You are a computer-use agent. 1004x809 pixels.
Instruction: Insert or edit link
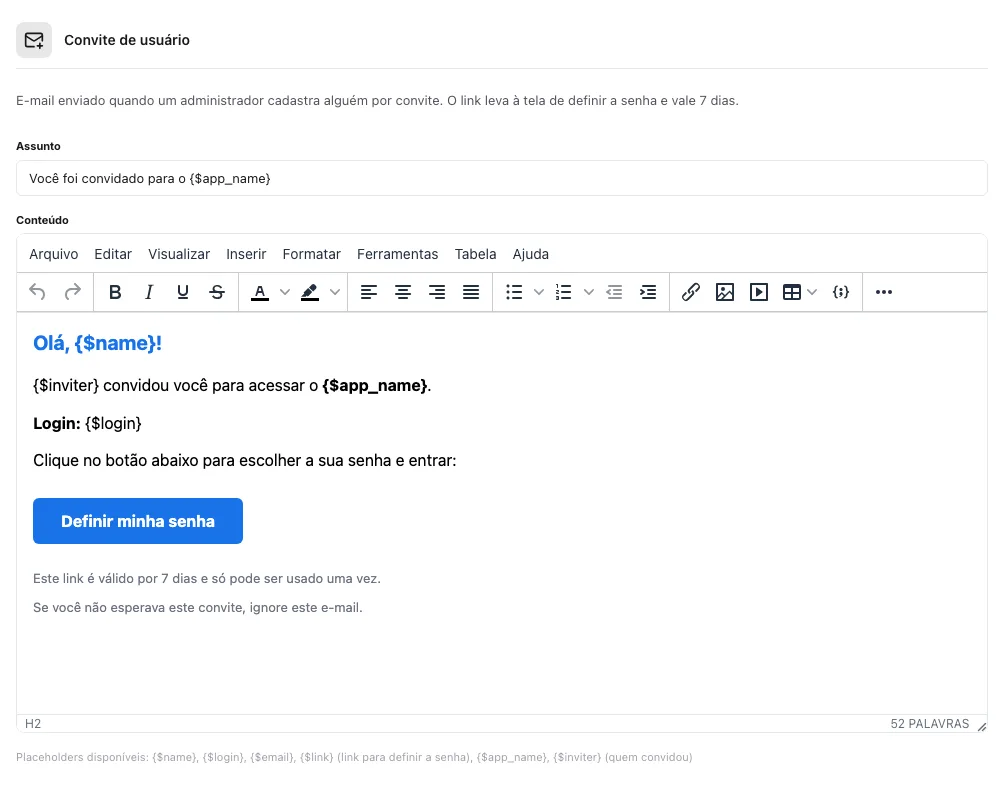(691, 292)
